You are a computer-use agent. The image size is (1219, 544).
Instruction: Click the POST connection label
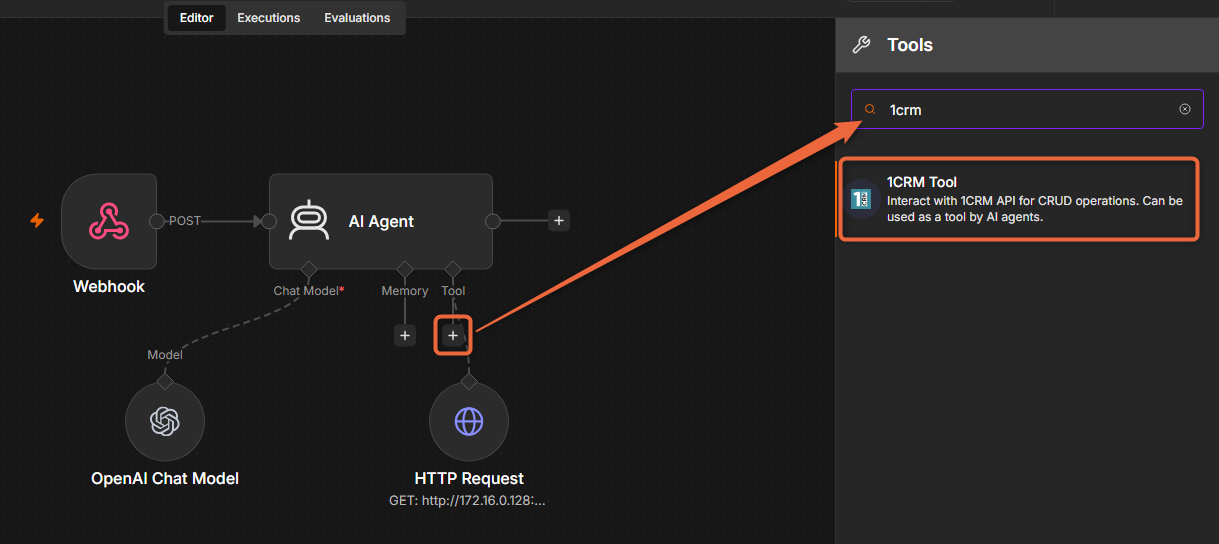[185, 221]
